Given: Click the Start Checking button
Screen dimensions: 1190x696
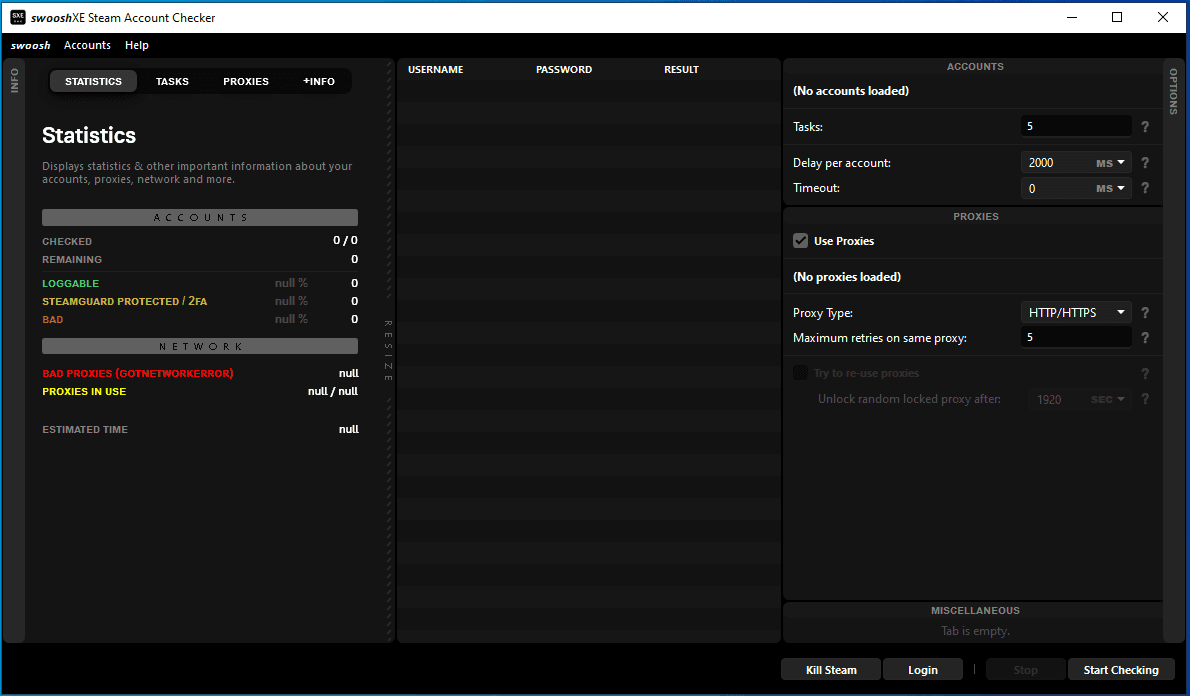Looking at the screenshot, I should [x=1121, y=669].
